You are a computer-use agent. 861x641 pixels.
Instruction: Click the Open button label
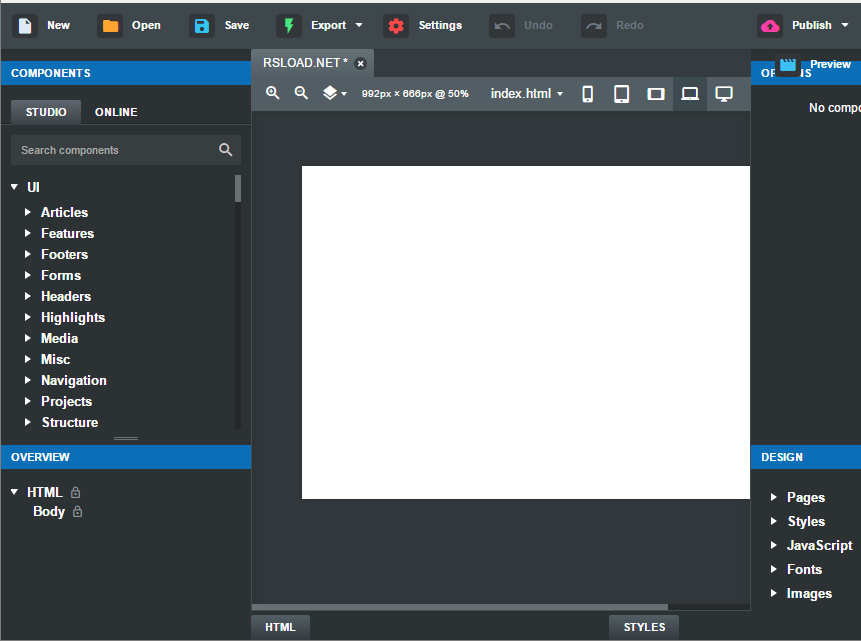coord(146,25)
